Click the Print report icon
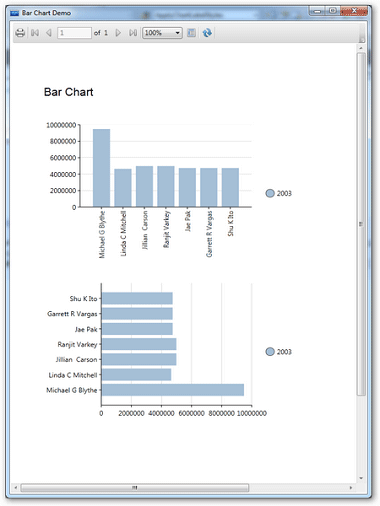This screenshot has width=380, height=506. (x=20, y=33)
